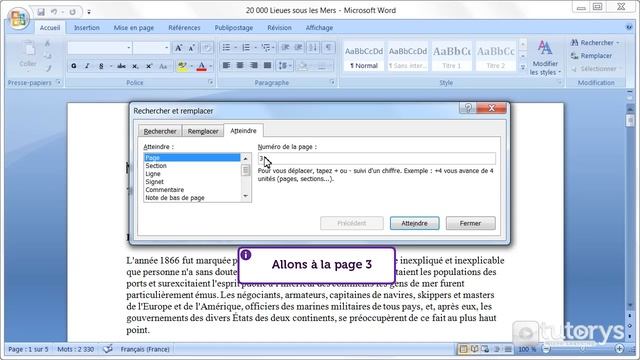Open the font size dropdown

point(167,48)
